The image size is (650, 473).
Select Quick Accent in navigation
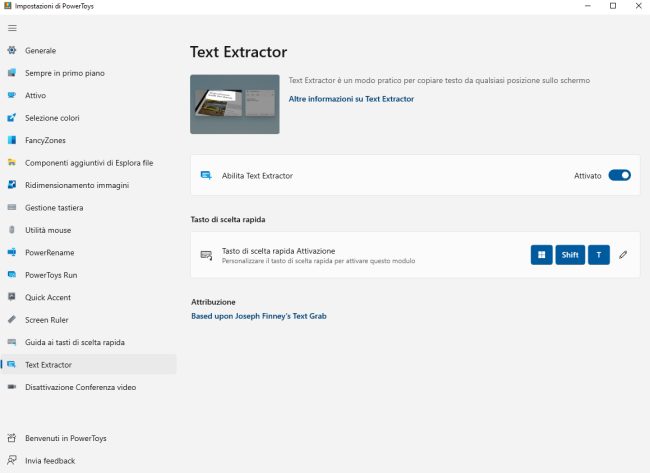coord(88,297)
